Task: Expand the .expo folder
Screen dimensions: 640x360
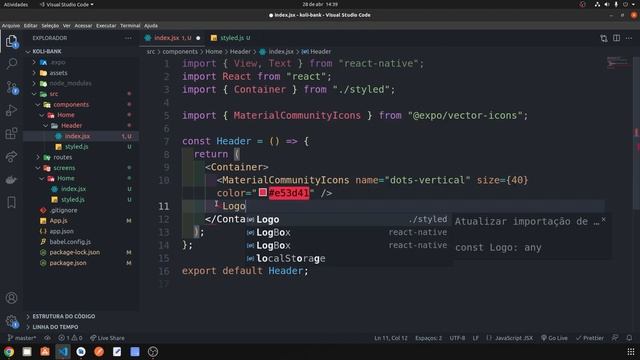Action: click(34, 62)
